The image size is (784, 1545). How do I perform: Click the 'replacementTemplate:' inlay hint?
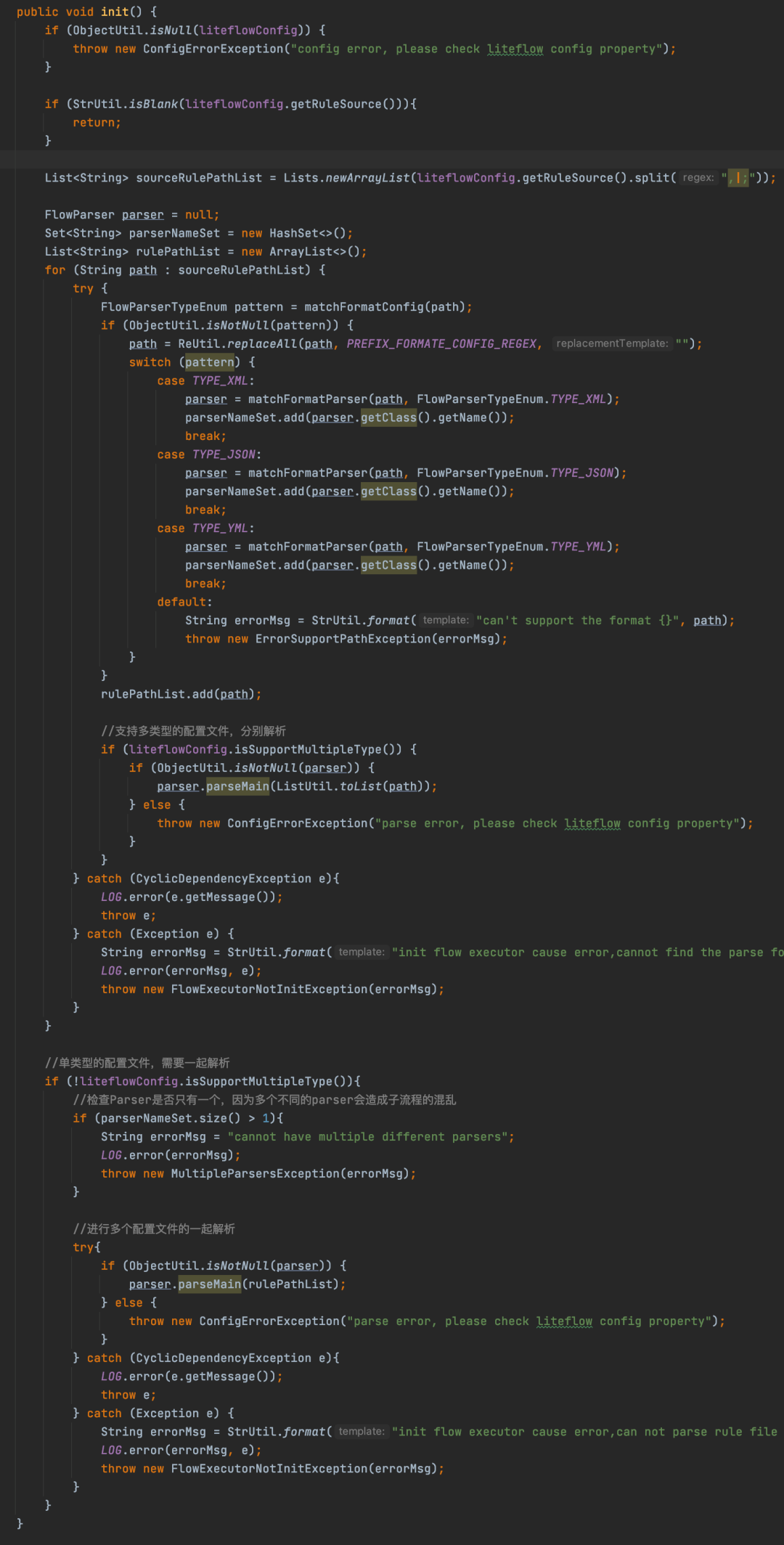(611, 343)
